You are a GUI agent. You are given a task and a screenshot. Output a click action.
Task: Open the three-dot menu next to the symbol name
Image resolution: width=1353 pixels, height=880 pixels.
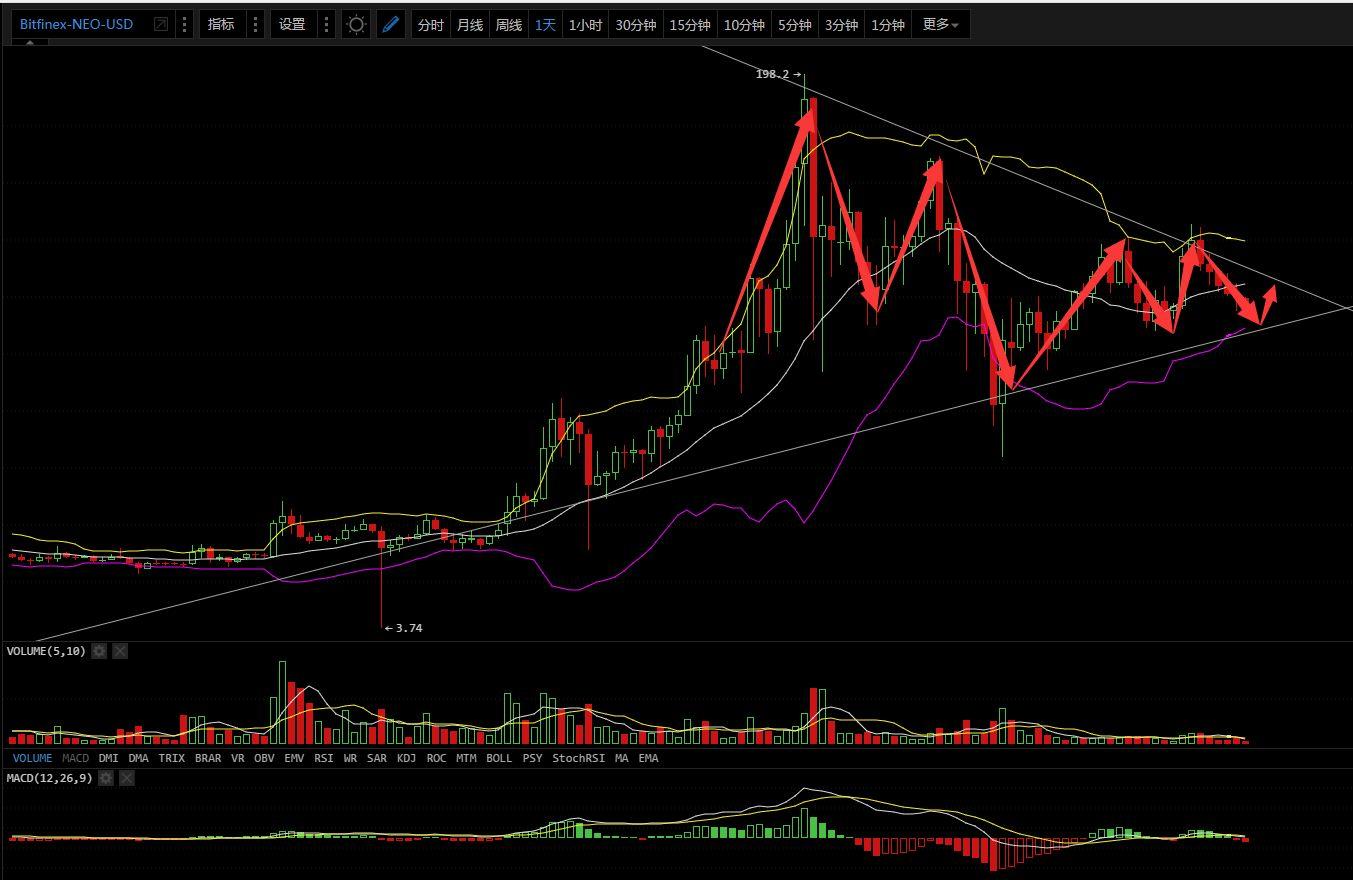tap(185, 24)
